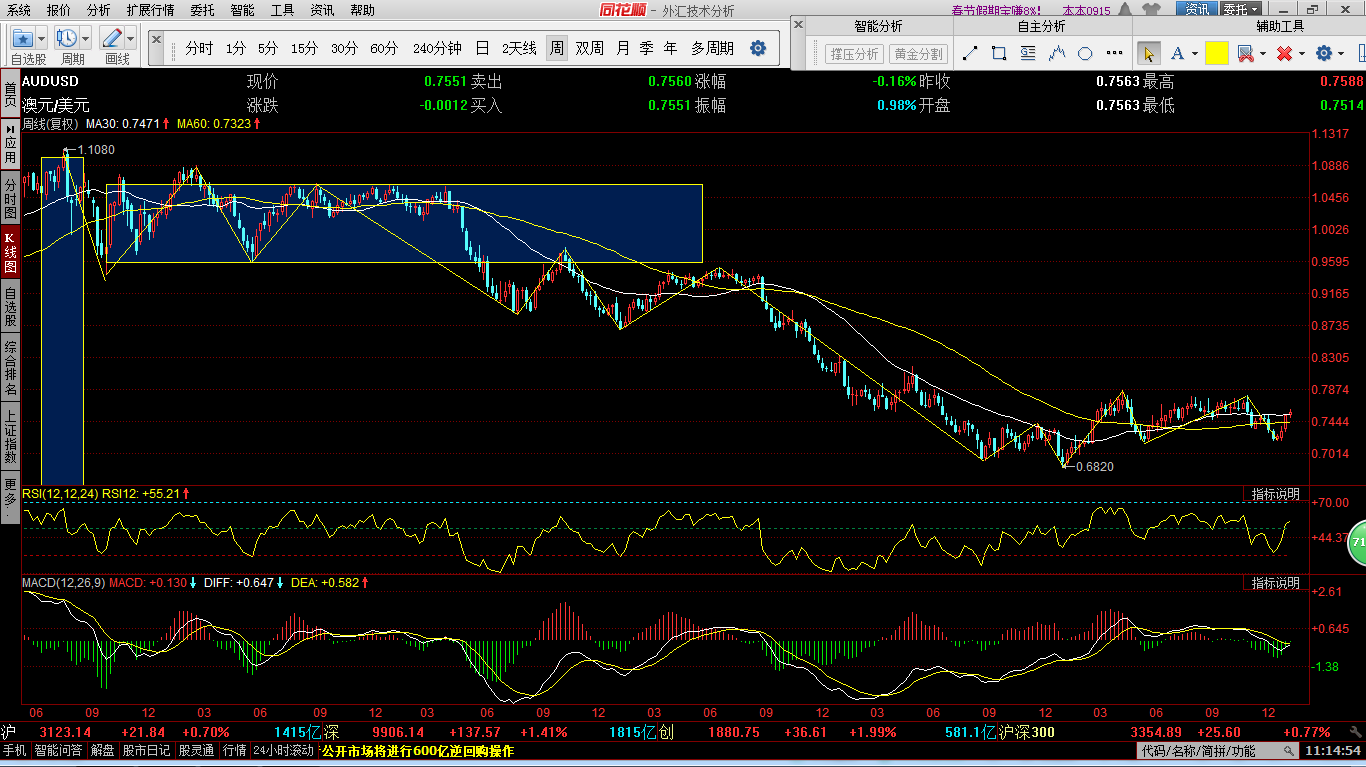Image resolution: width=1366 pixels, height=767 pixels.
Task: Open the 自选股 favorites star icon
Action: 24,38
